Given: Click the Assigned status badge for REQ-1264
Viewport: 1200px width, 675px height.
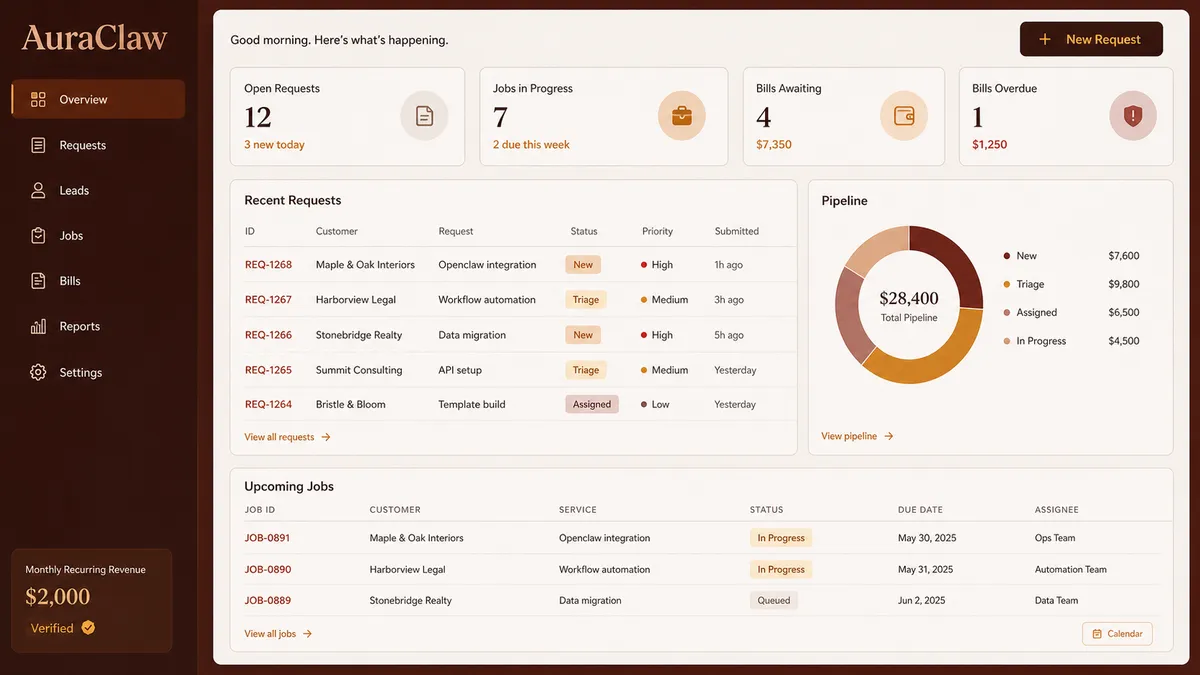Looking at the screenshot, I should click(x=592, y=405).
